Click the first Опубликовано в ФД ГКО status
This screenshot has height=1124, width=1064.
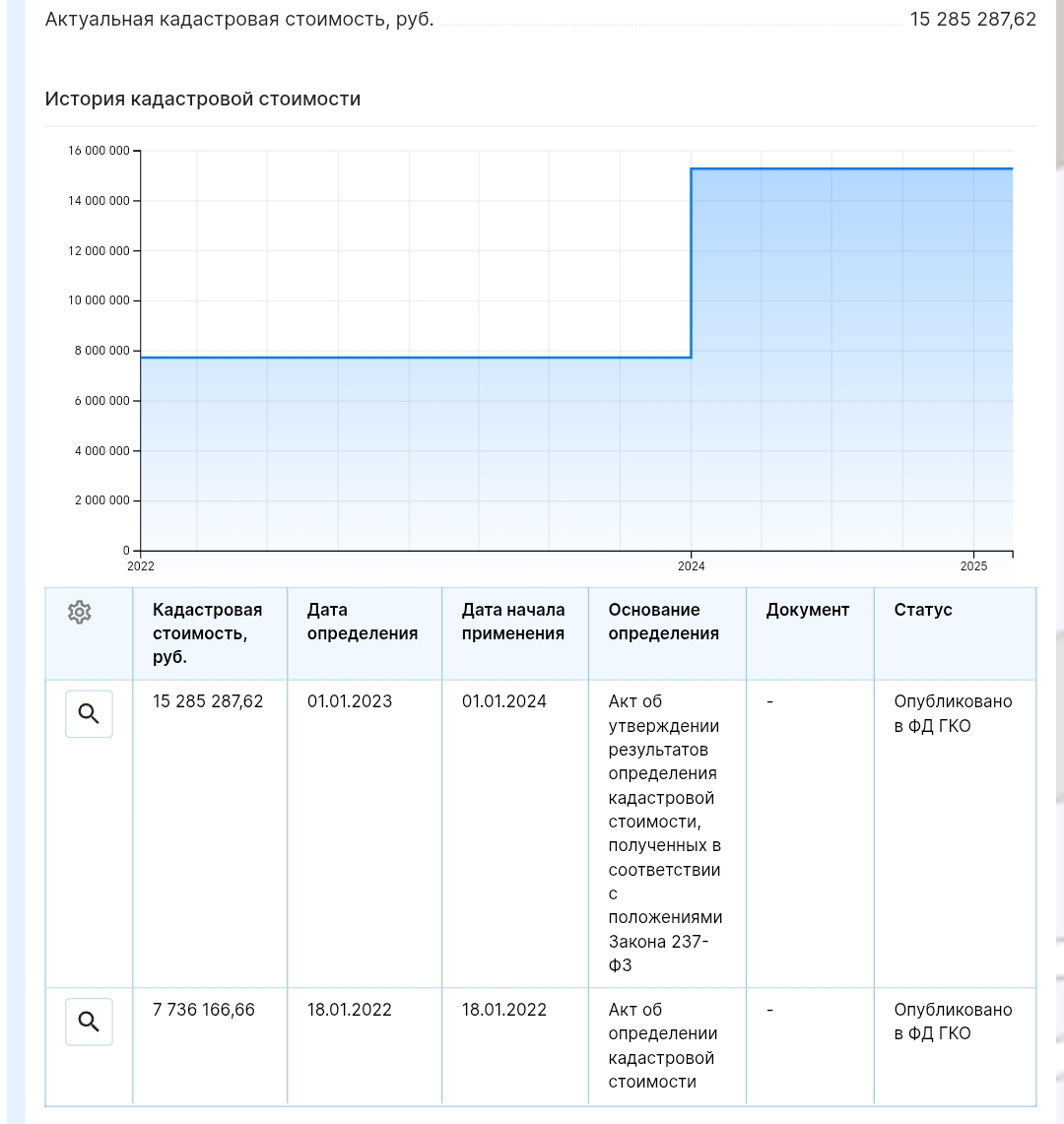click(x=953, y=713)
